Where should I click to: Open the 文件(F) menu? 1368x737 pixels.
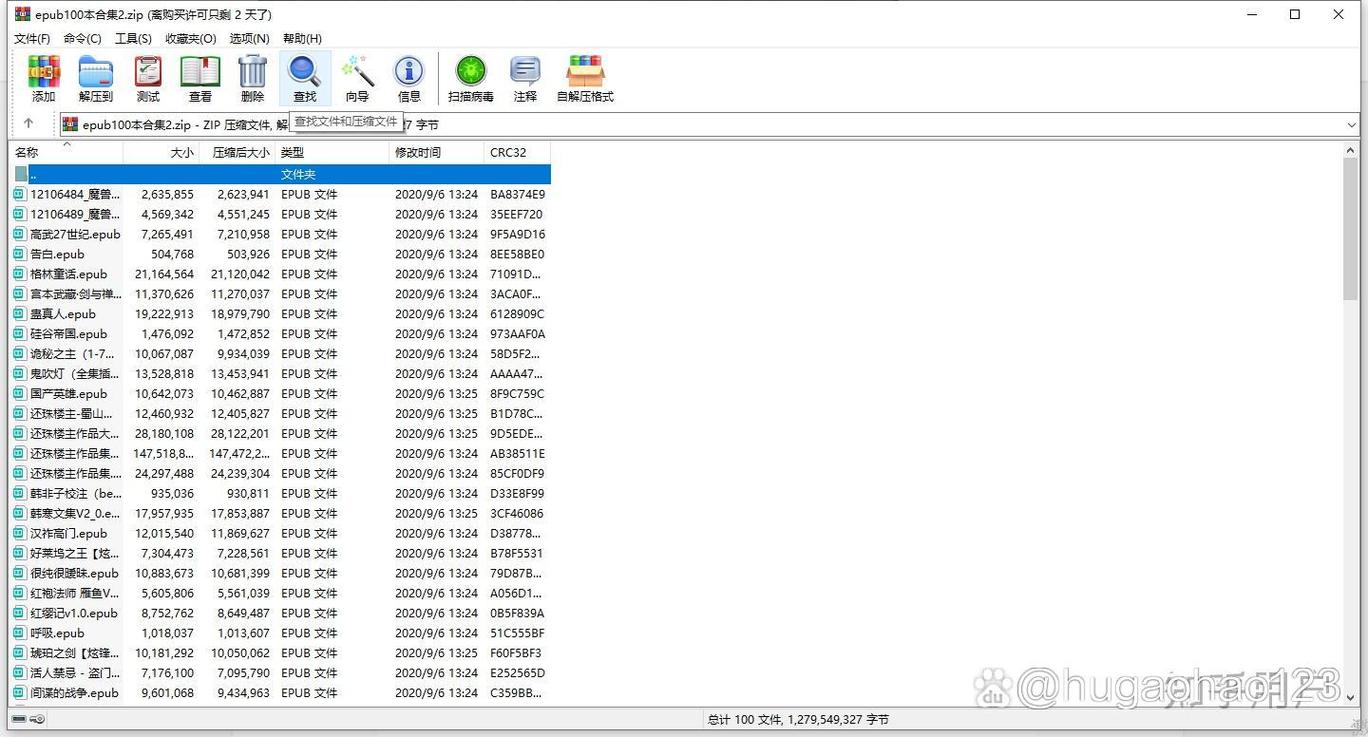(x=32, y=38)
